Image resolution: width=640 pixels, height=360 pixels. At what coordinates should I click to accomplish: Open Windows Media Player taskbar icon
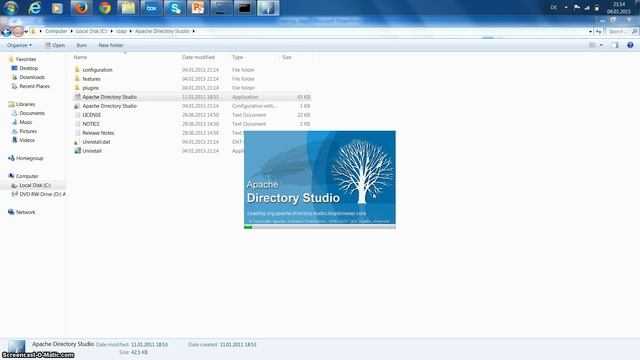pos(57,8)
